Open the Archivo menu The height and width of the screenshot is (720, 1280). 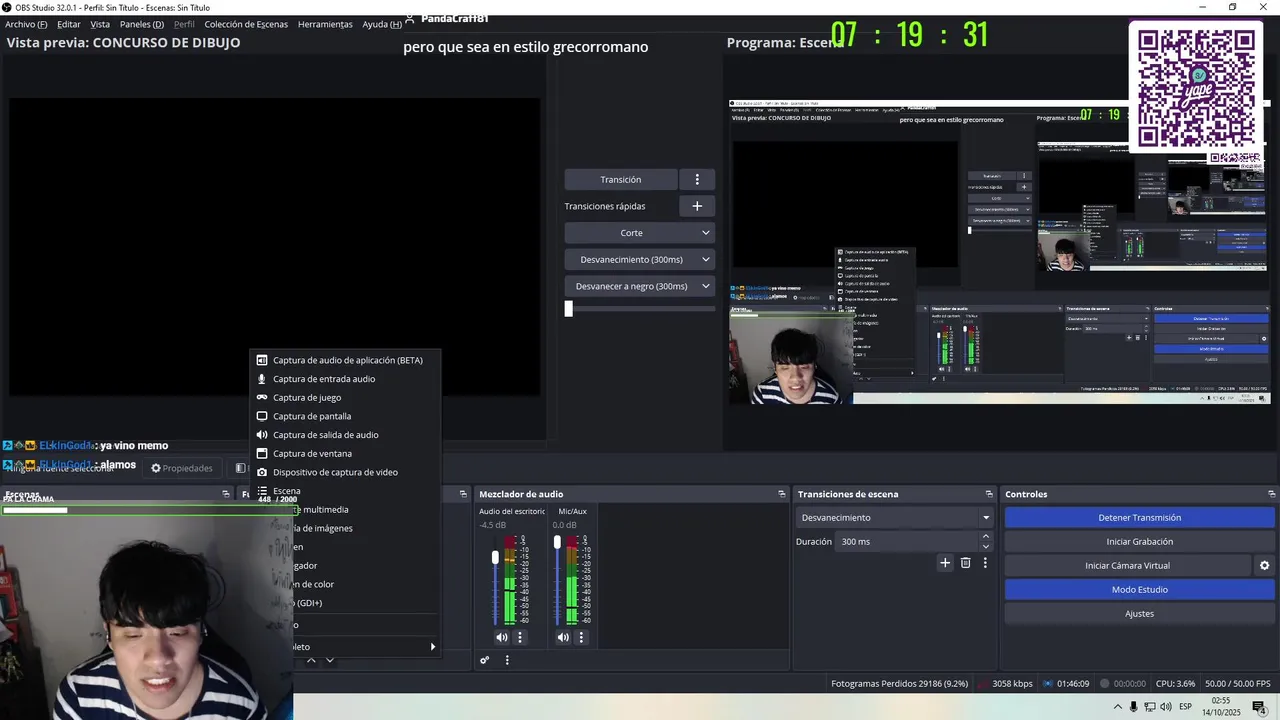pyautogui.click(x=26, y=24)
